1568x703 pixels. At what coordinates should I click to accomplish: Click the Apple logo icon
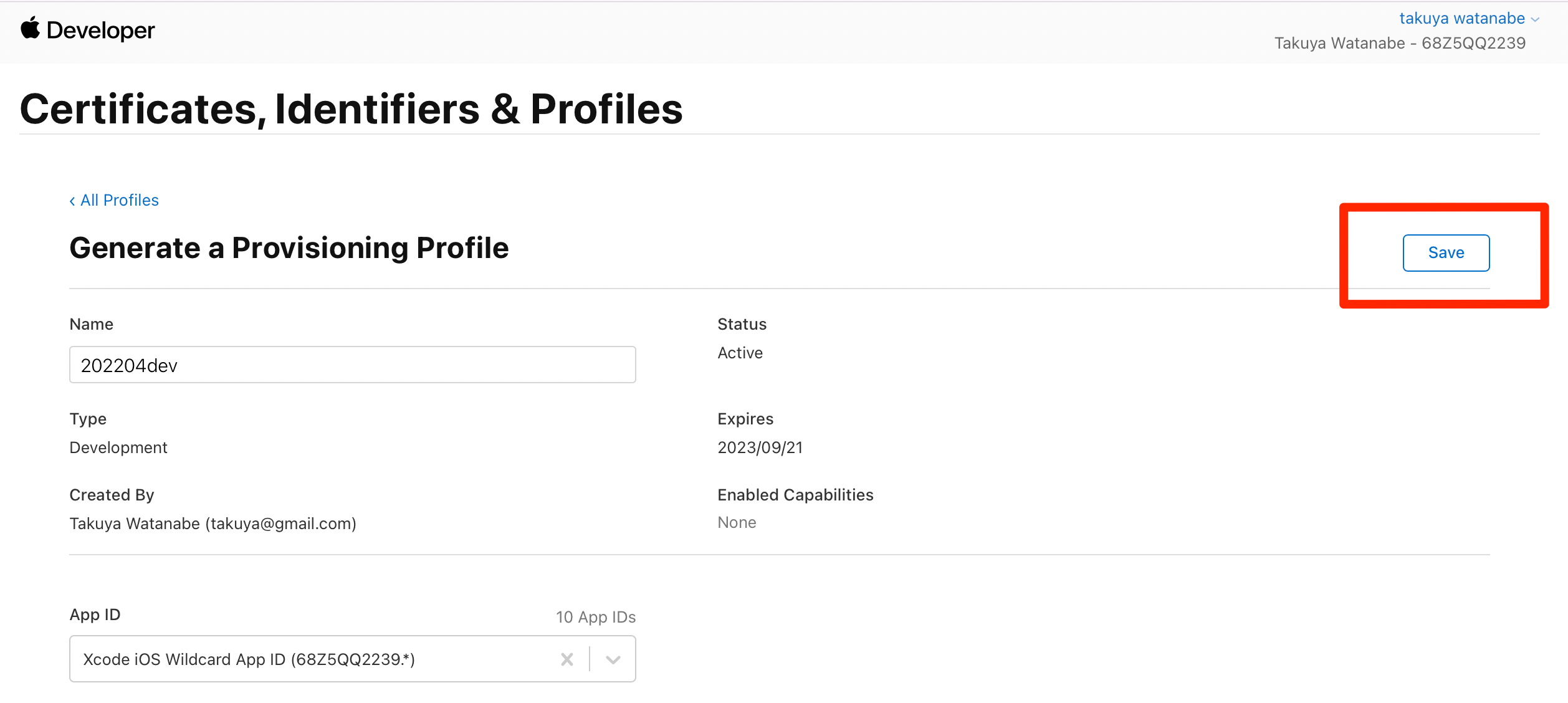pyautogui.click(x=30, y=29)
